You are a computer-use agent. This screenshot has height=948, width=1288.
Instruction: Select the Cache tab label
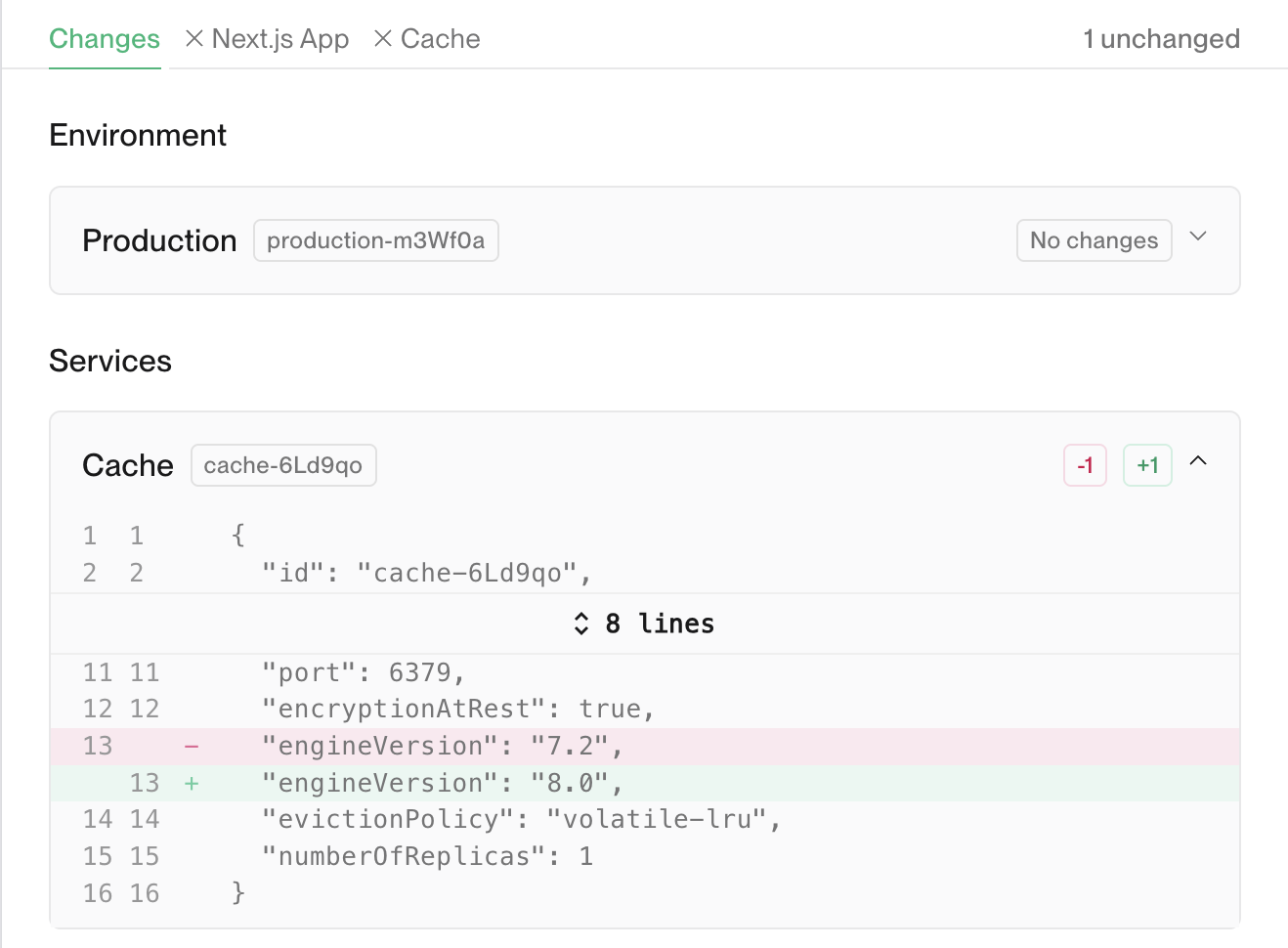441,39
